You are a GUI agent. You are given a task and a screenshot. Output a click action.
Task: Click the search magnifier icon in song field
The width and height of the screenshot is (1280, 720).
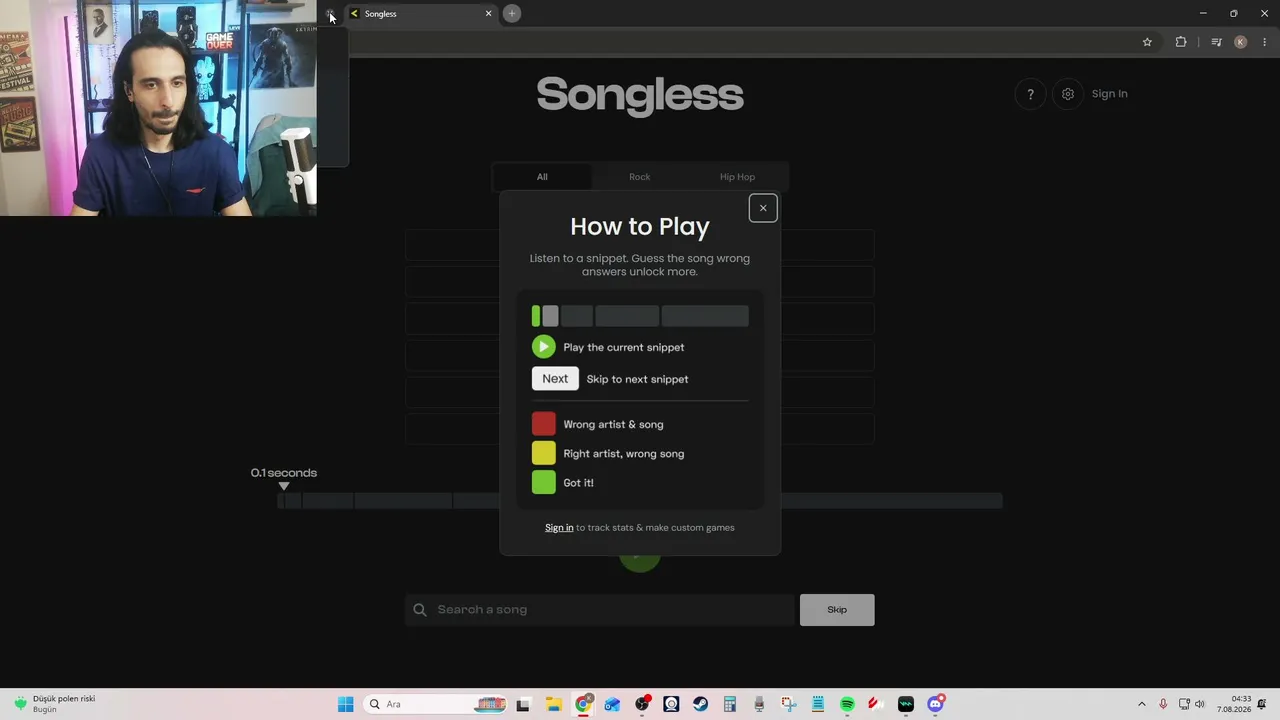tap(420, 610)
